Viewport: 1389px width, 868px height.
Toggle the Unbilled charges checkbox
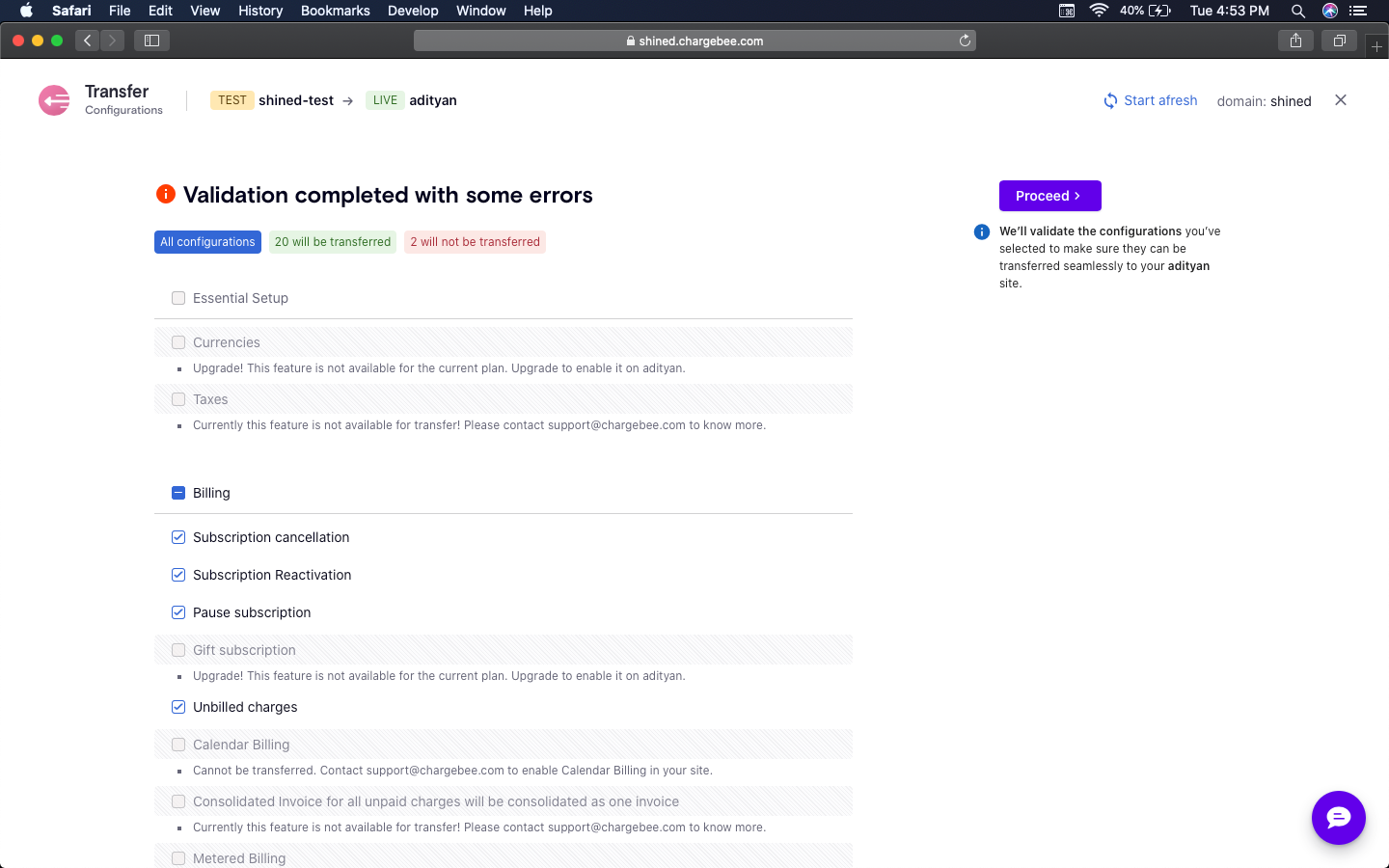[178, 707]
